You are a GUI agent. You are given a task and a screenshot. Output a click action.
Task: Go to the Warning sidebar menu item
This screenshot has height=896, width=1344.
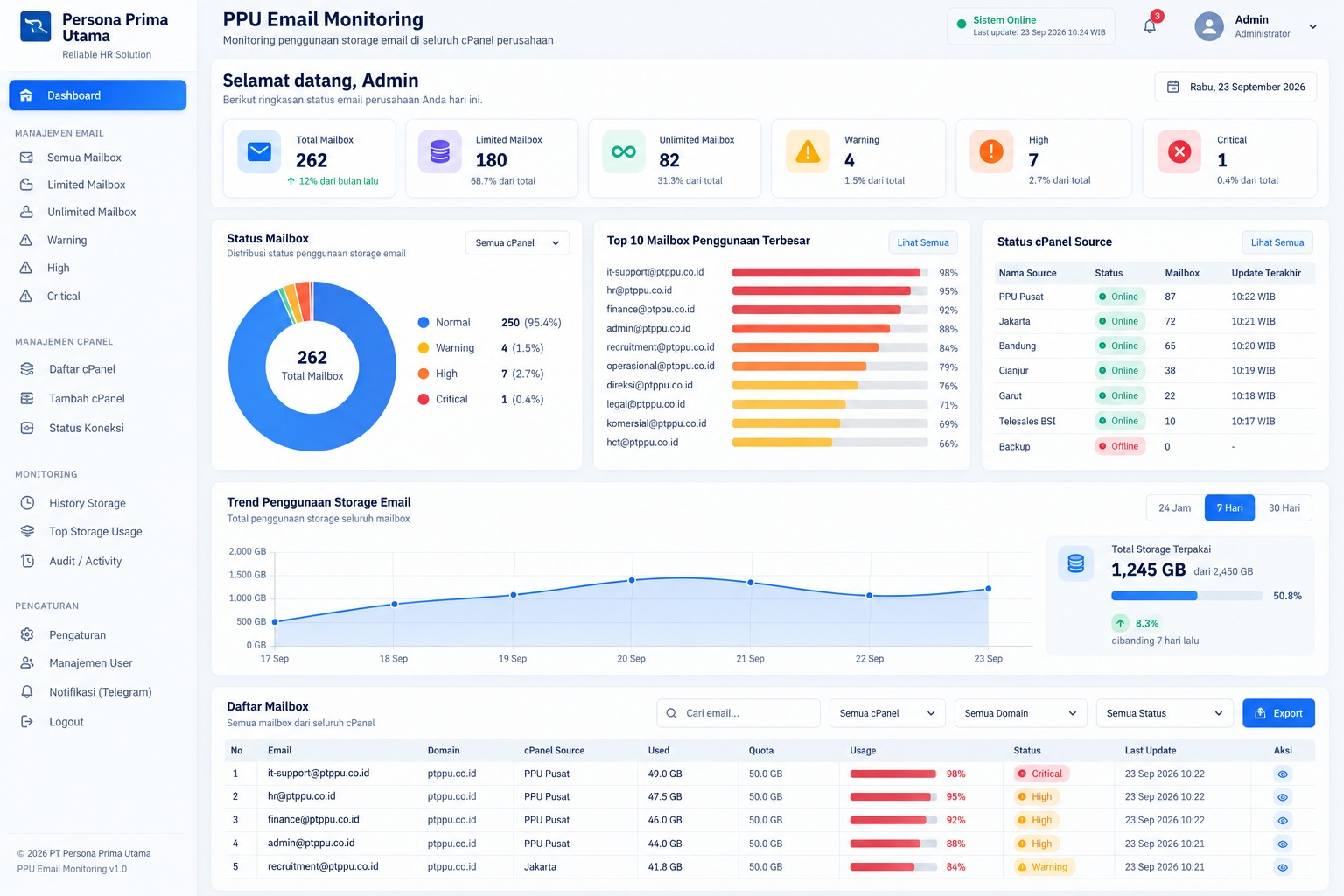(66, 240)
